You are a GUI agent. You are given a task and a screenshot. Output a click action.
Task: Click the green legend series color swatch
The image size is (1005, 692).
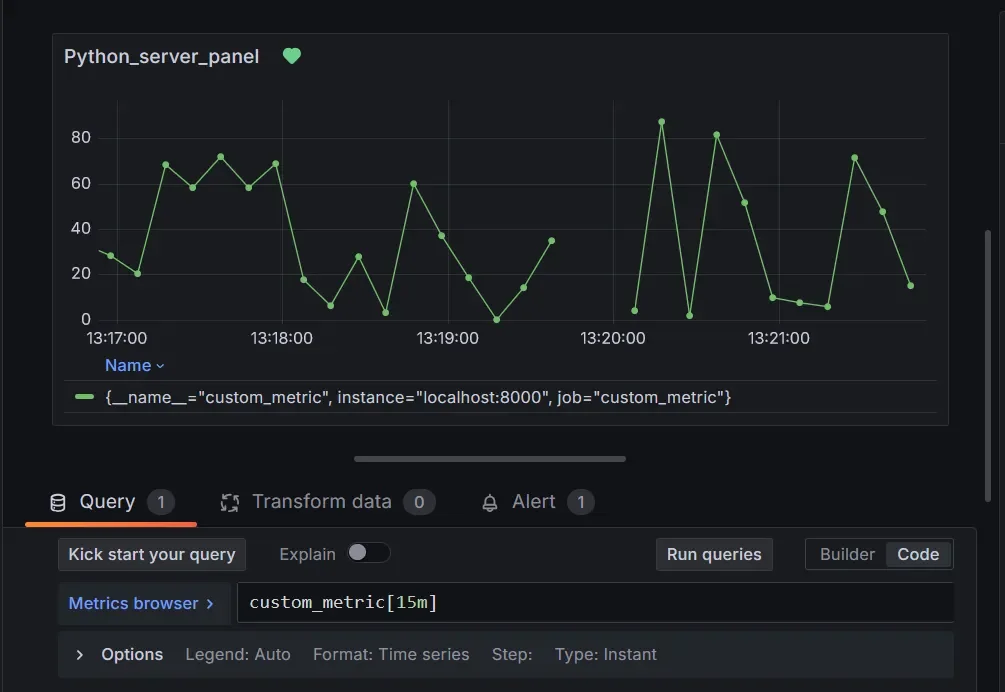point(85,397)
